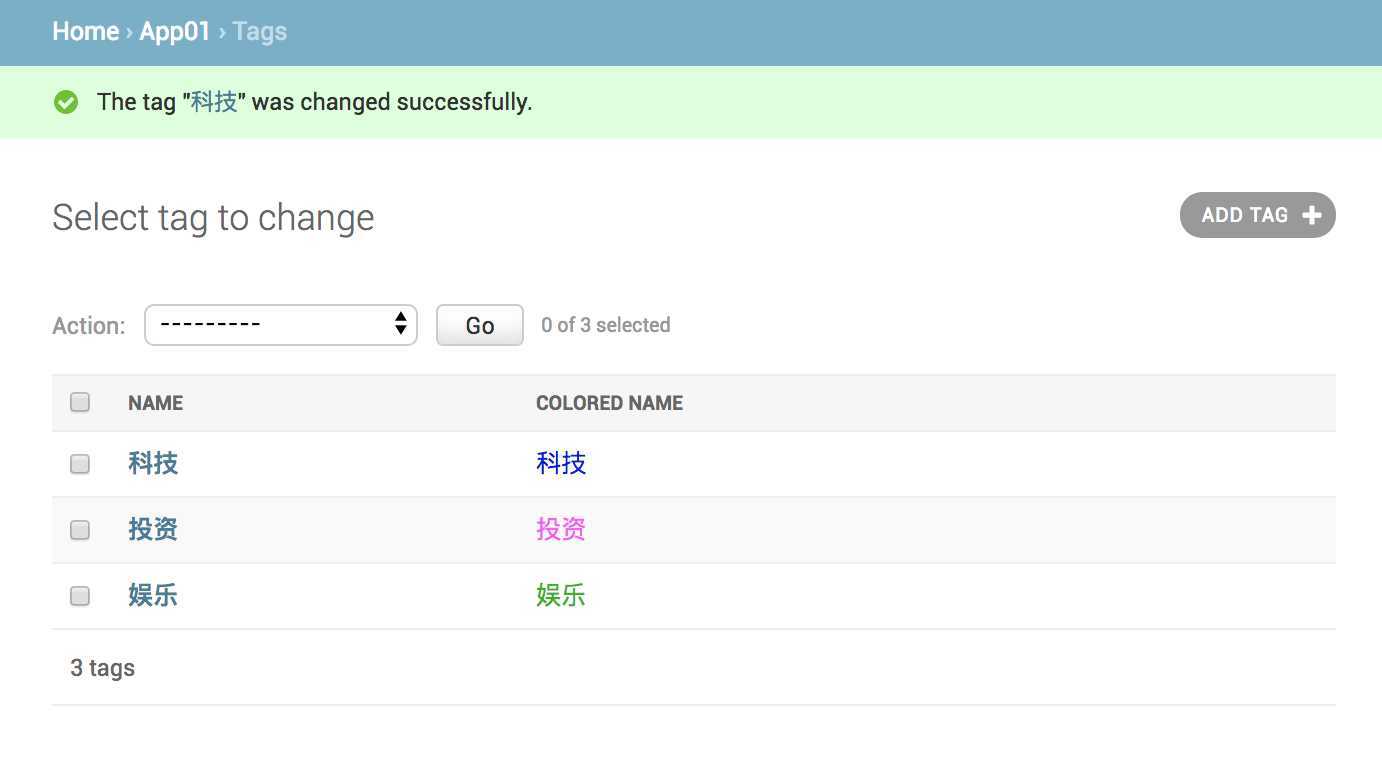Open the 投资 tag in Name column
Viewport: 1382px width, 762px height.
pyautogui.click(x=153, y=529)
